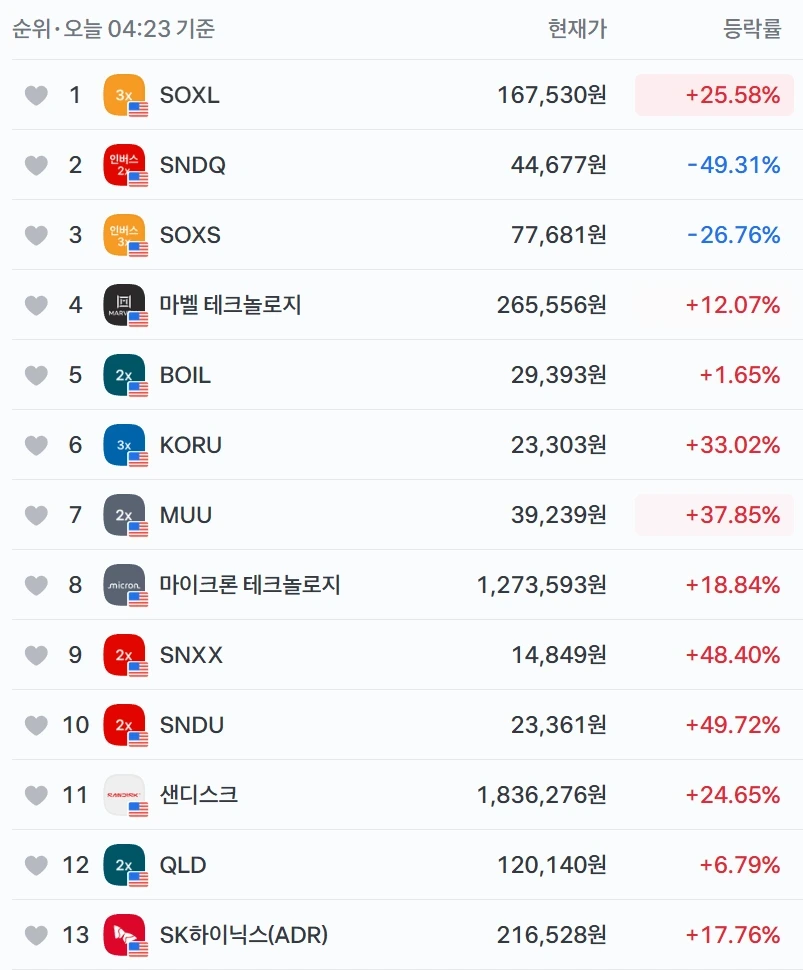Click the teal 2x BOIL icon
Image resolution: width=803 pixels, height=970 pixels.
[x=124, y=375]
